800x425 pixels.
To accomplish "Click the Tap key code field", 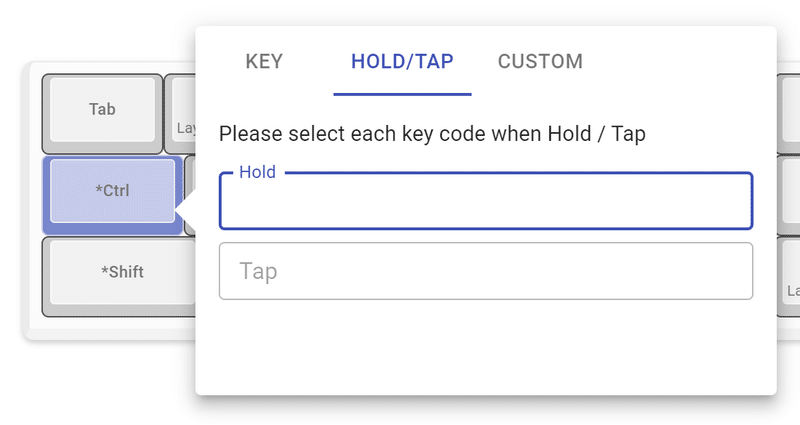I will pos(485,271).
